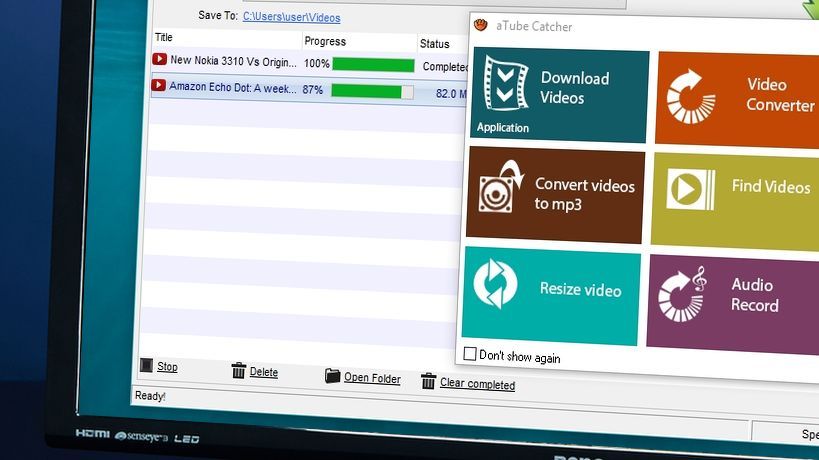The width and height of the screenshot is (819, 460).
Task: Click the Stop link
Action: [x=167, y=367]
